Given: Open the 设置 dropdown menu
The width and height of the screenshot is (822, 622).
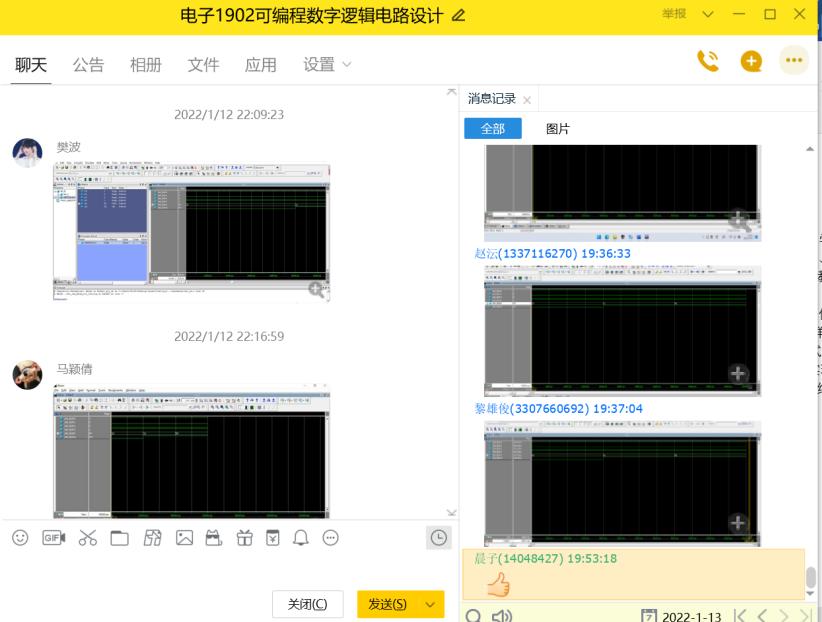Looking at the screenshot, I should coord(327,65).
